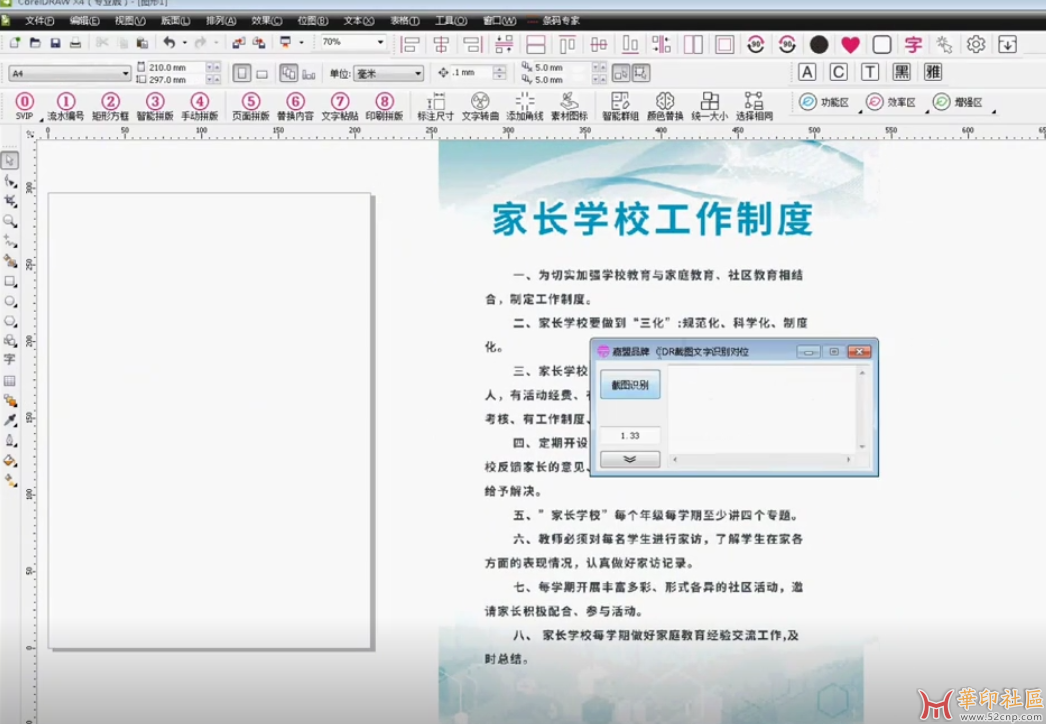Expand the dialog's double-chevron button
Viewport: 1046px width, 724px height.
(x=630, y=459)
